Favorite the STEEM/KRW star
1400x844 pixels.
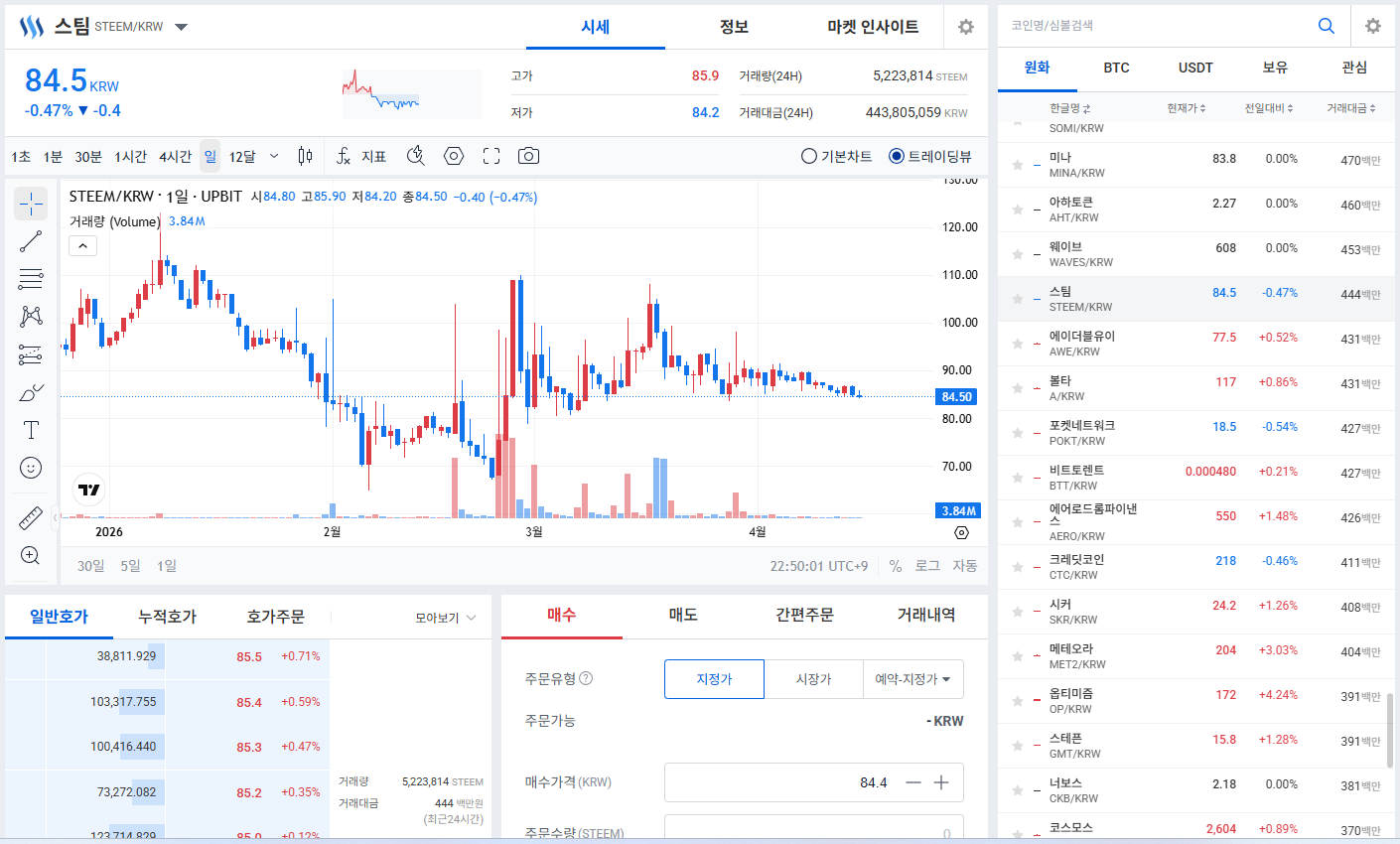point(1018,299)
